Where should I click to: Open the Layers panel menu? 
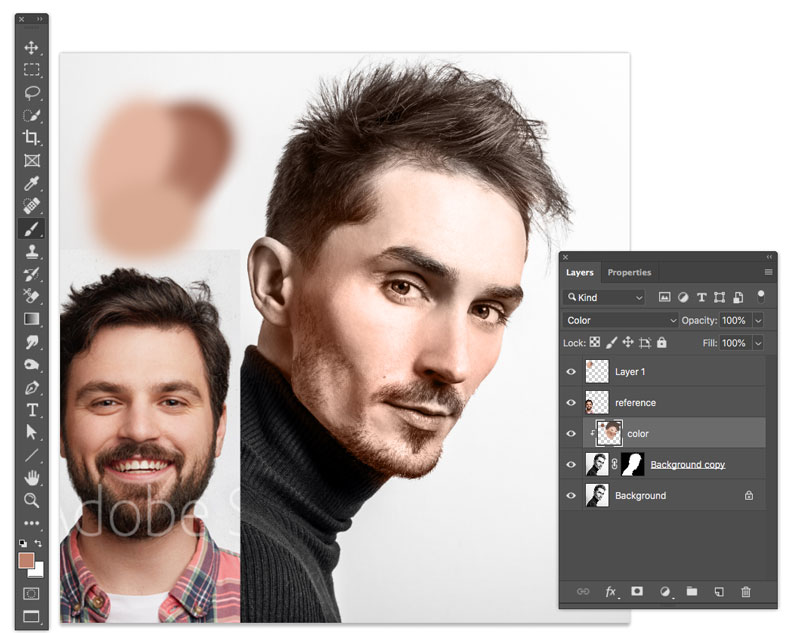coord(768,271)
